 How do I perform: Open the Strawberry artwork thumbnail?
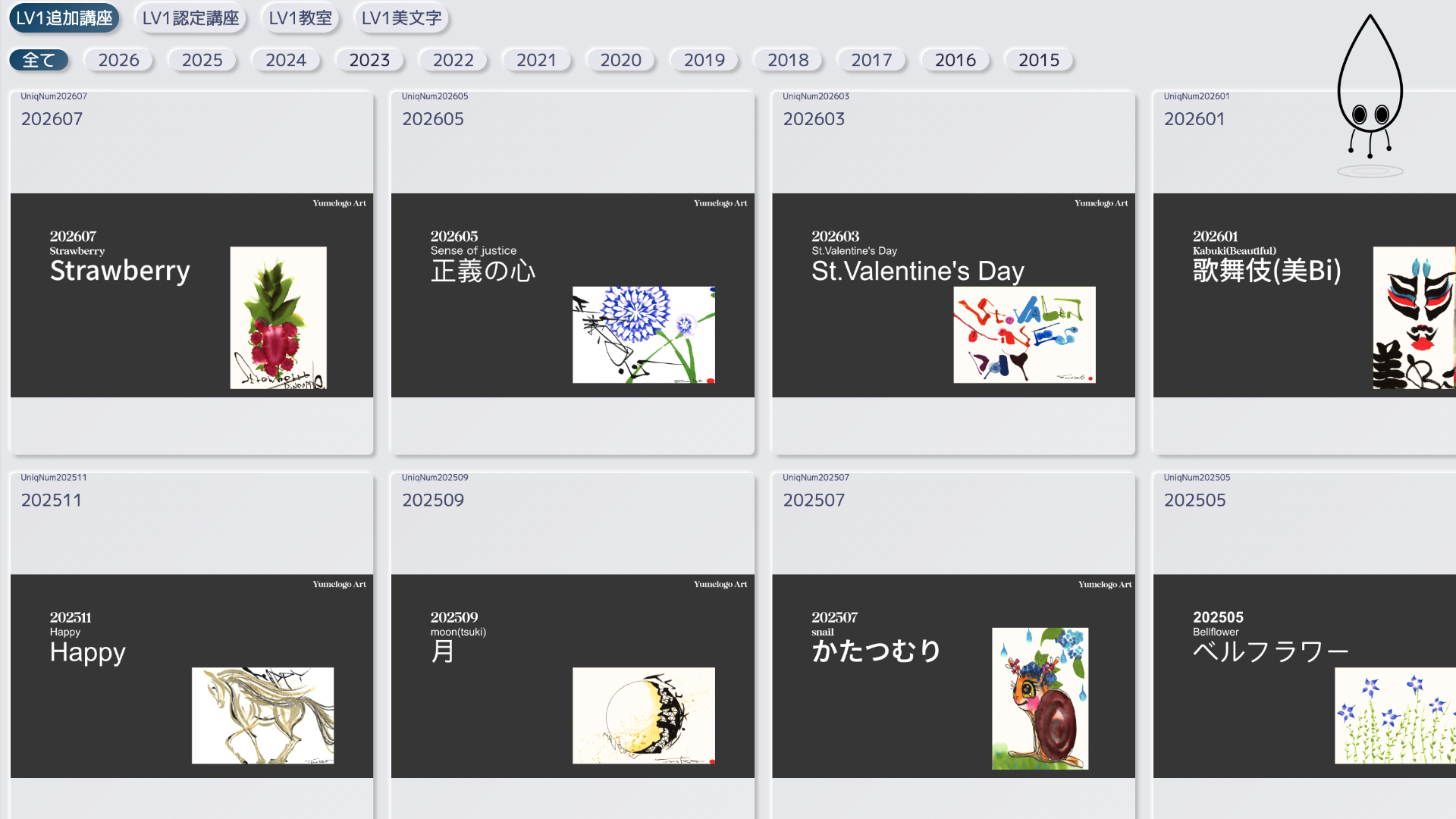[278, 318]
